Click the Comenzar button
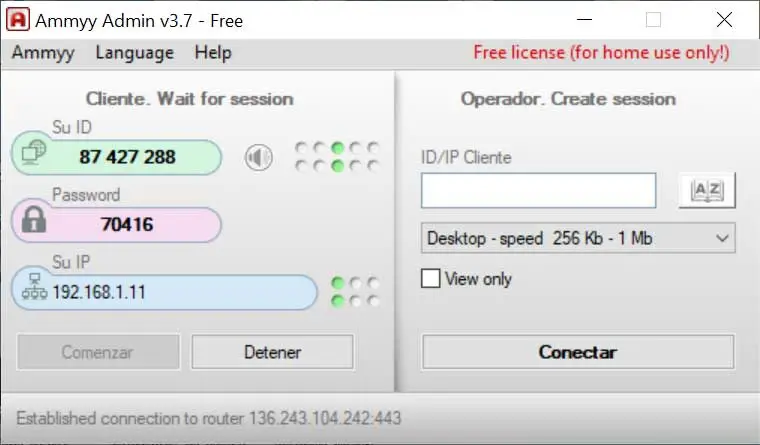The height and width of the screenshot is (445, 760). pos(98,352)
